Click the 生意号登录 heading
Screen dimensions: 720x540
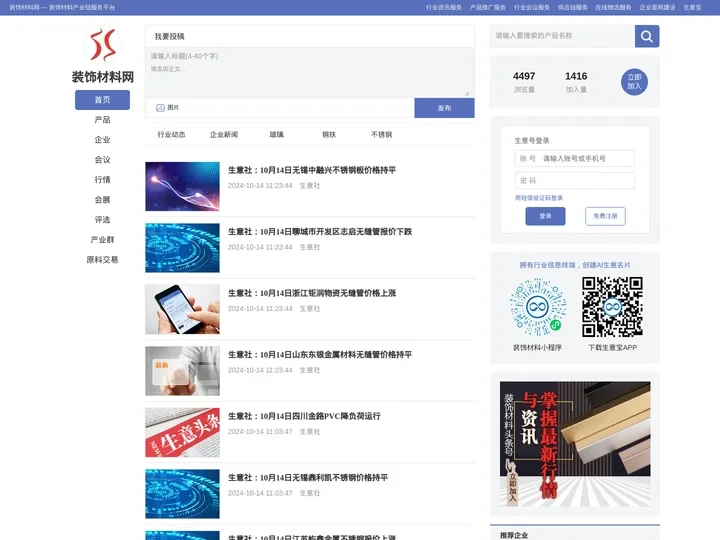click(x=532, y=141)
